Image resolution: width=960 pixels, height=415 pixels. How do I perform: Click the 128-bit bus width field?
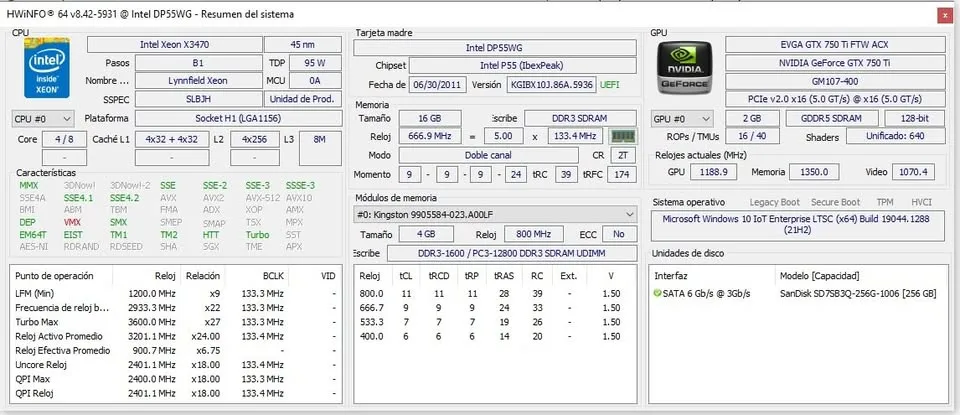[x=915, y=118]
